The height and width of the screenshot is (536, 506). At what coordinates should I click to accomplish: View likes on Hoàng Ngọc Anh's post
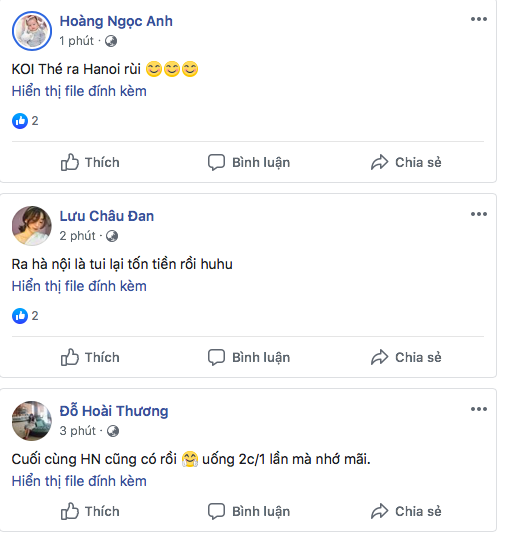(x=25, y=121)
